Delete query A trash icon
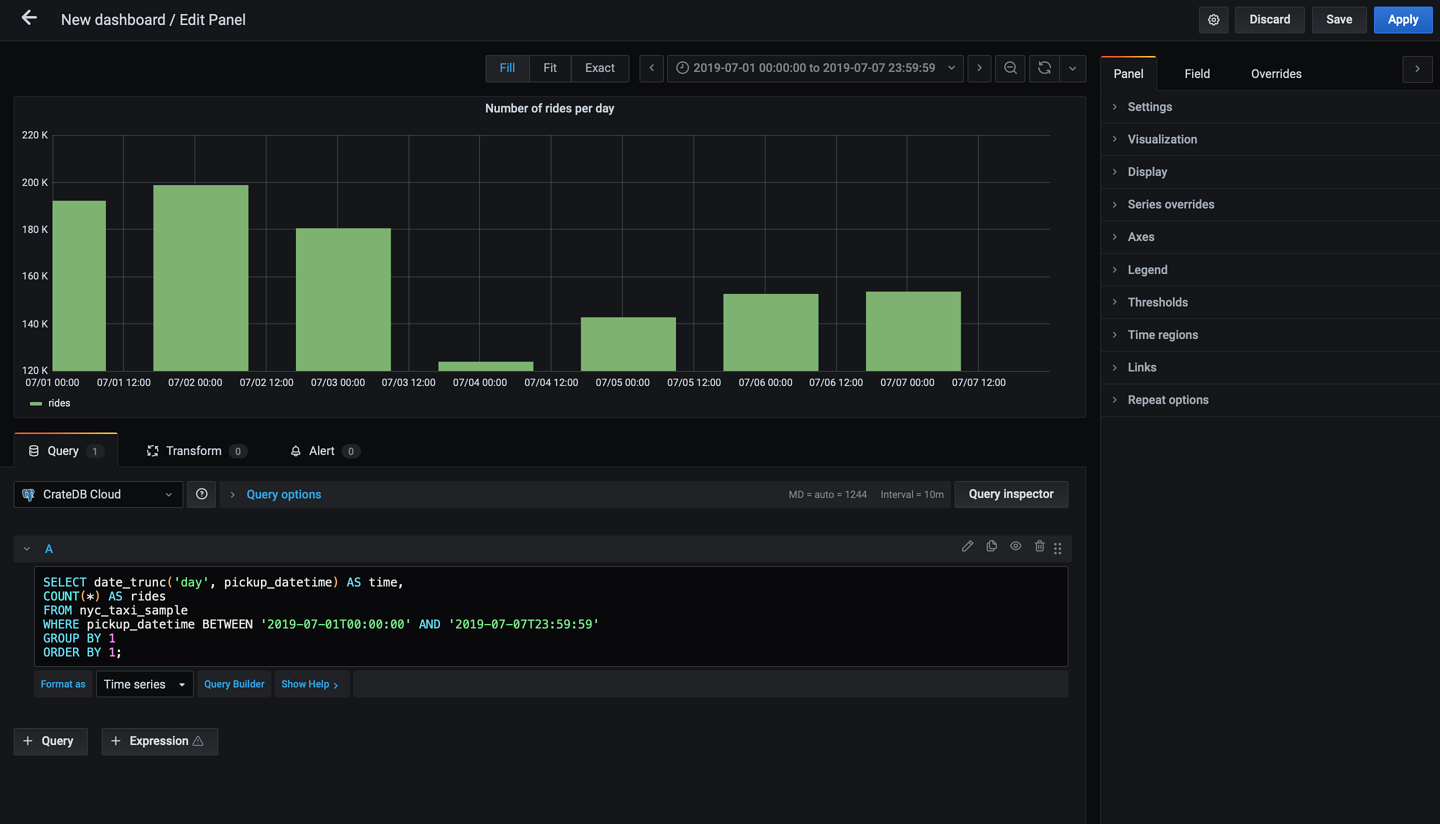The height and width of the screenshot is (824, 1440). (x=1039, y=546)
